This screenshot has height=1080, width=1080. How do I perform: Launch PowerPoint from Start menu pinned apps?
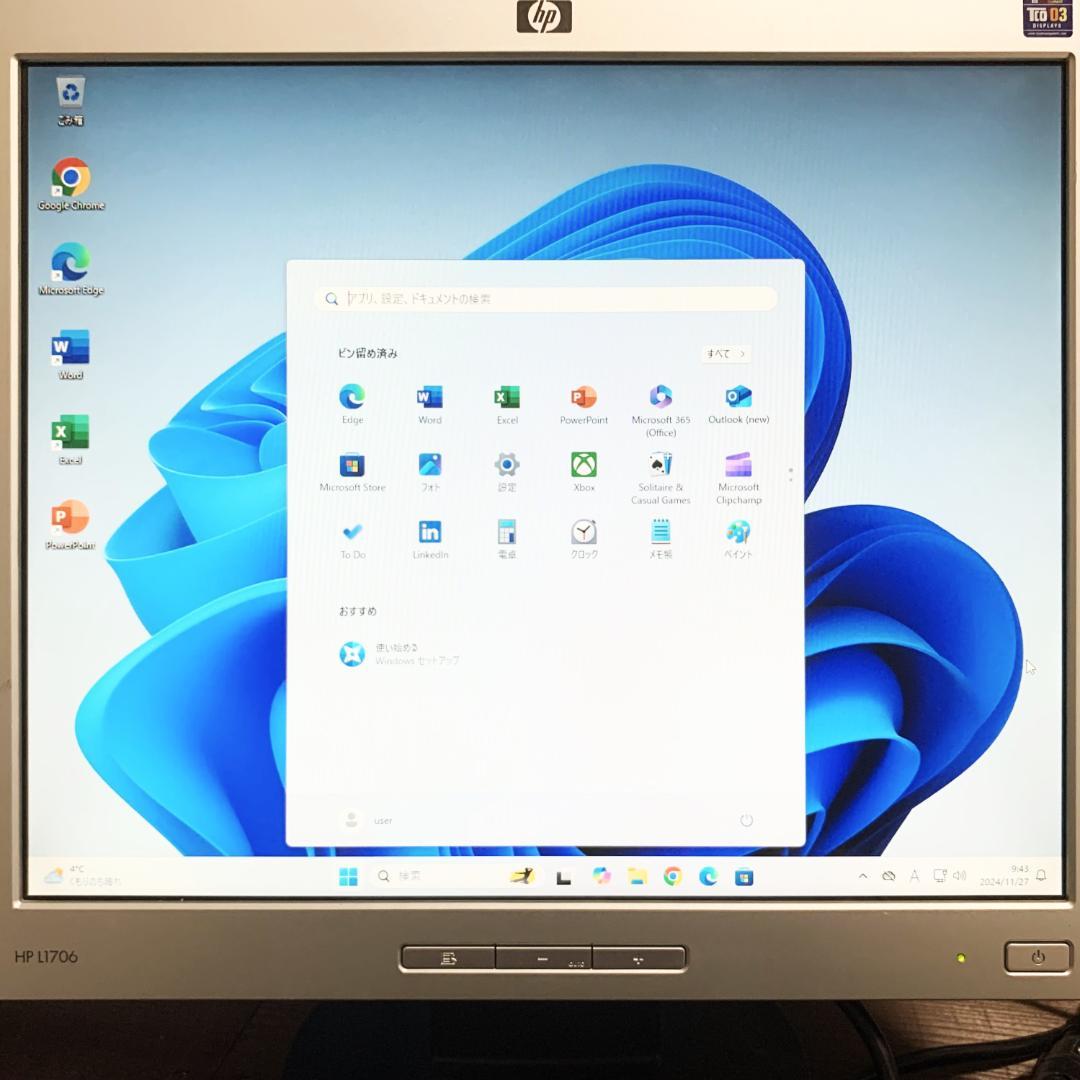point(584,404)
